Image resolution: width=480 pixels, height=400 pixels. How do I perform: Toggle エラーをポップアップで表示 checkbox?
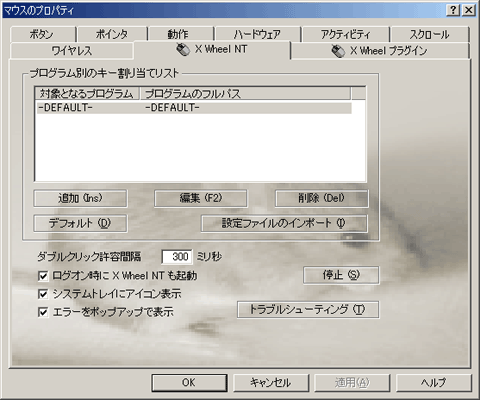43,312
